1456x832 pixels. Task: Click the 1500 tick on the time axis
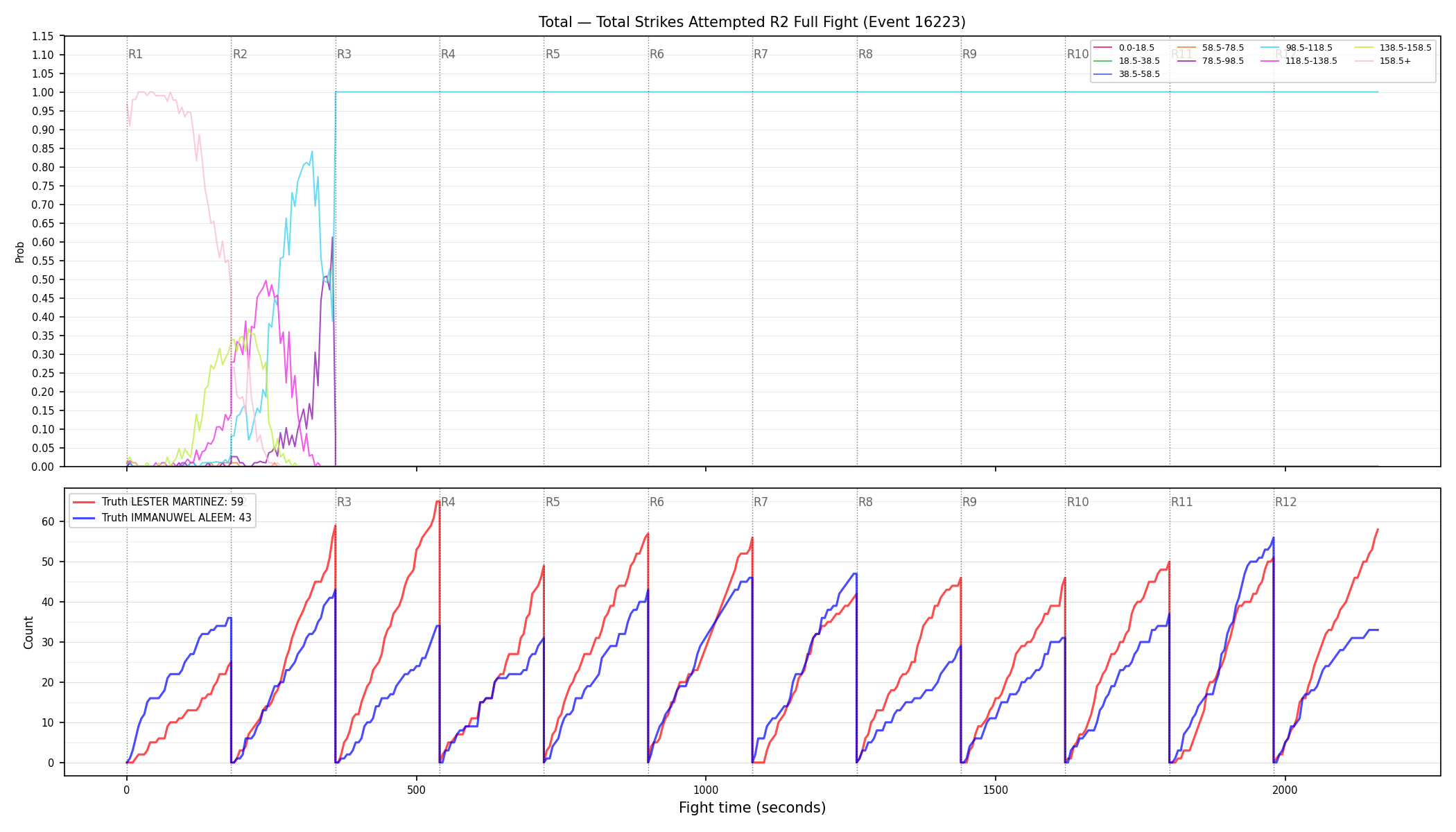click(x=996, y=790)
